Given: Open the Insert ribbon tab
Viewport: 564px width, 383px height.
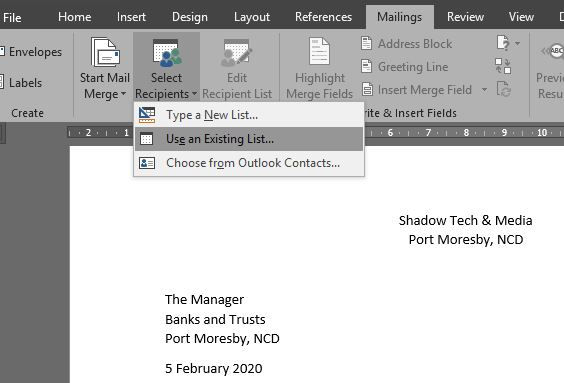Looking at the screenshot, I should click(x=131, y=17).
